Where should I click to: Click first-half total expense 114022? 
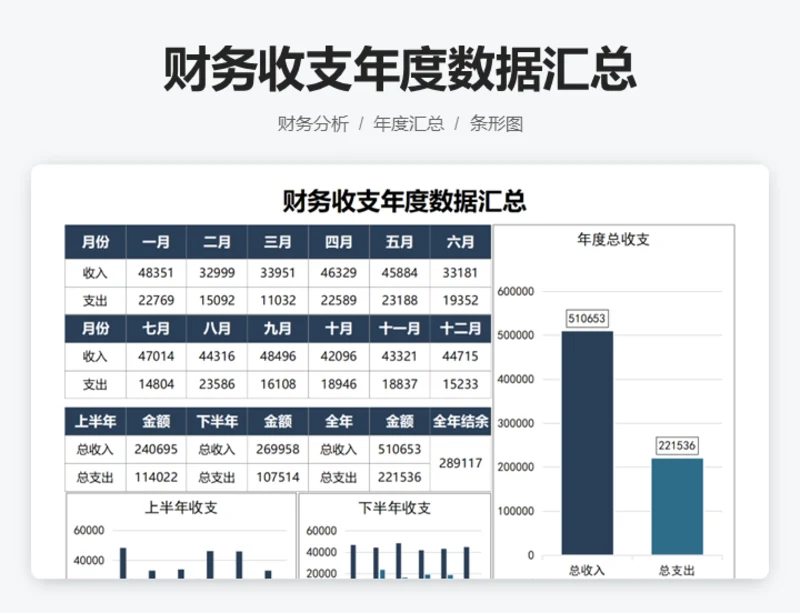tap(156, 477)
